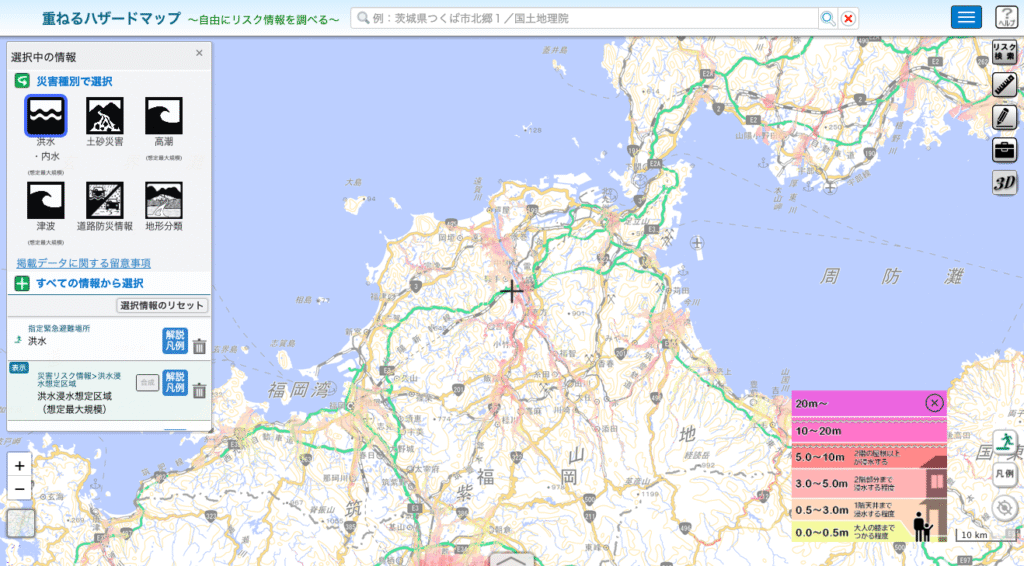The width and height of the screenshot is (1024, 566).
Task: Select the 土砂災害 landslide hazard icon
Action: click(x=105, y=116)
